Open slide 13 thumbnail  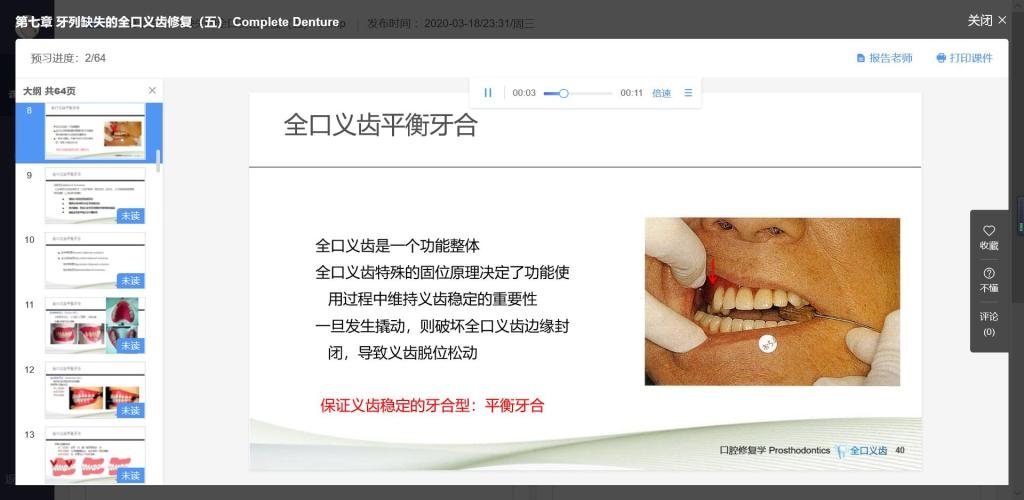click(x=95, y=455)
